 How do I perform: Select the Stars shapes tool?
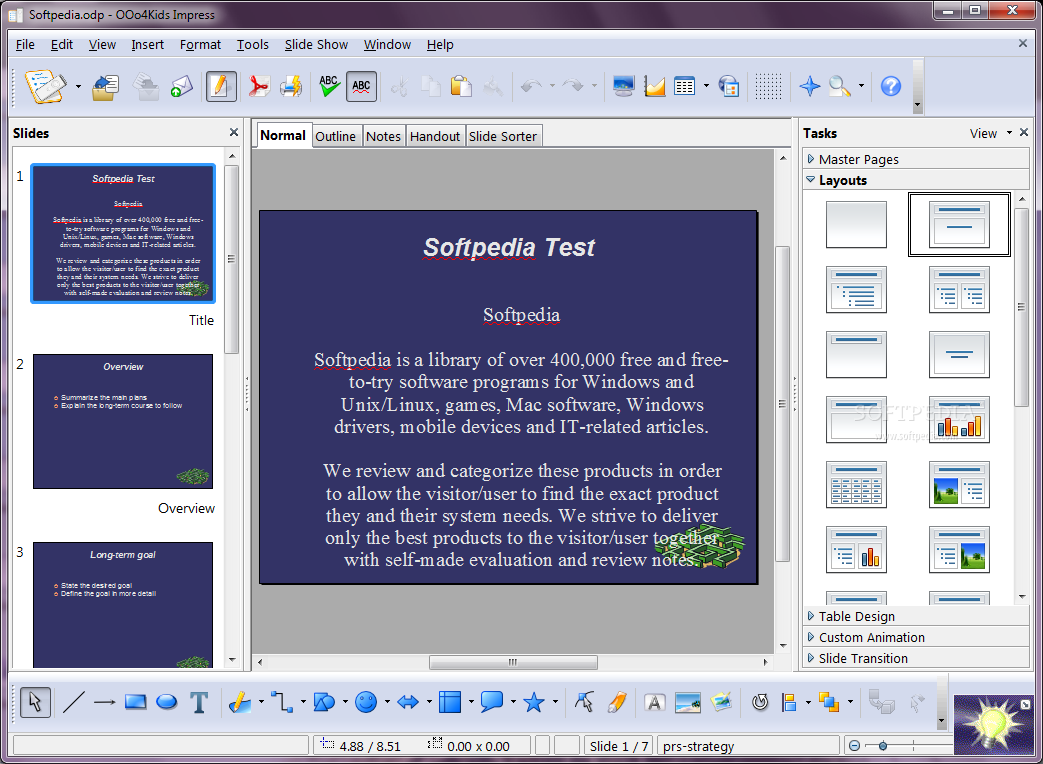pyautogui.click(x=533, y=702)
